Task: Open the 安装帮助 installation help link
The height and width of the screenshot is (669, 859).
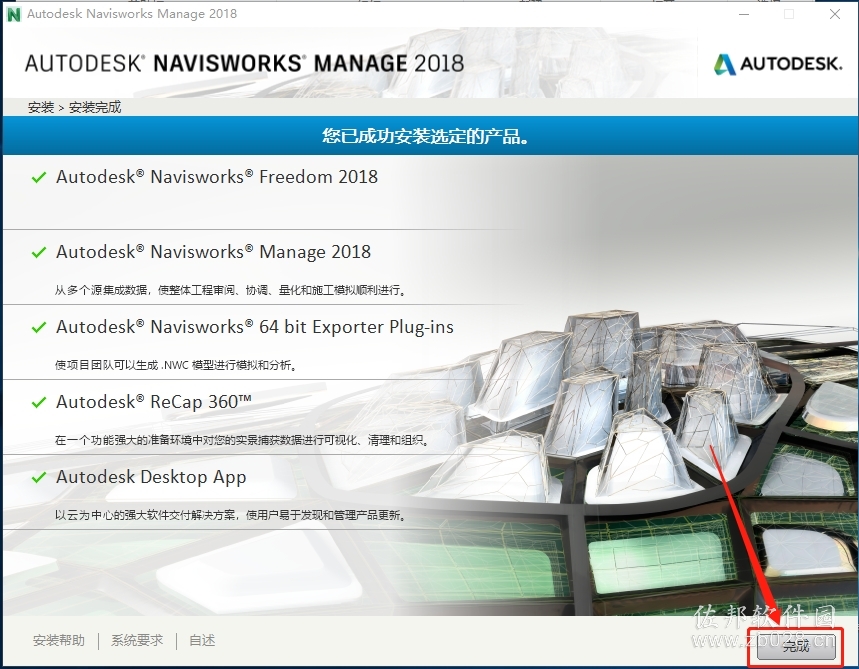Action: pyautogui.click(x=59, y=640)
